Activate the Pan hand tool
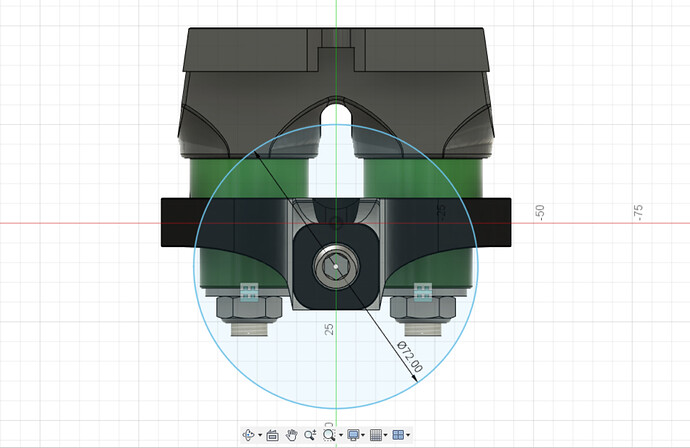The width and height of the screenshot is (690, 448). point(291,435)
